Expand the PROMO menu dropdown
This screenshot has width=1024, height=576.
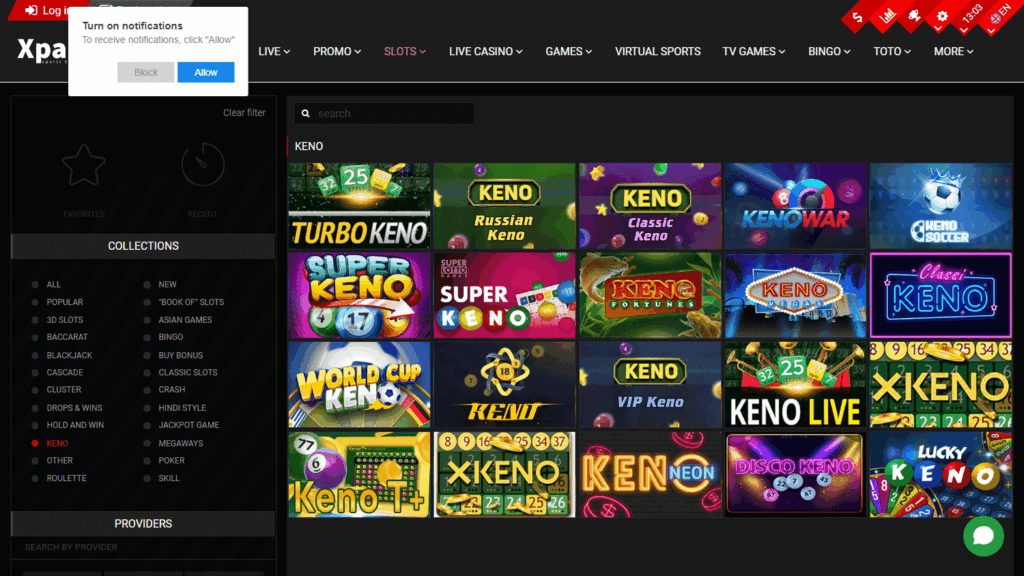pos(337,52)
